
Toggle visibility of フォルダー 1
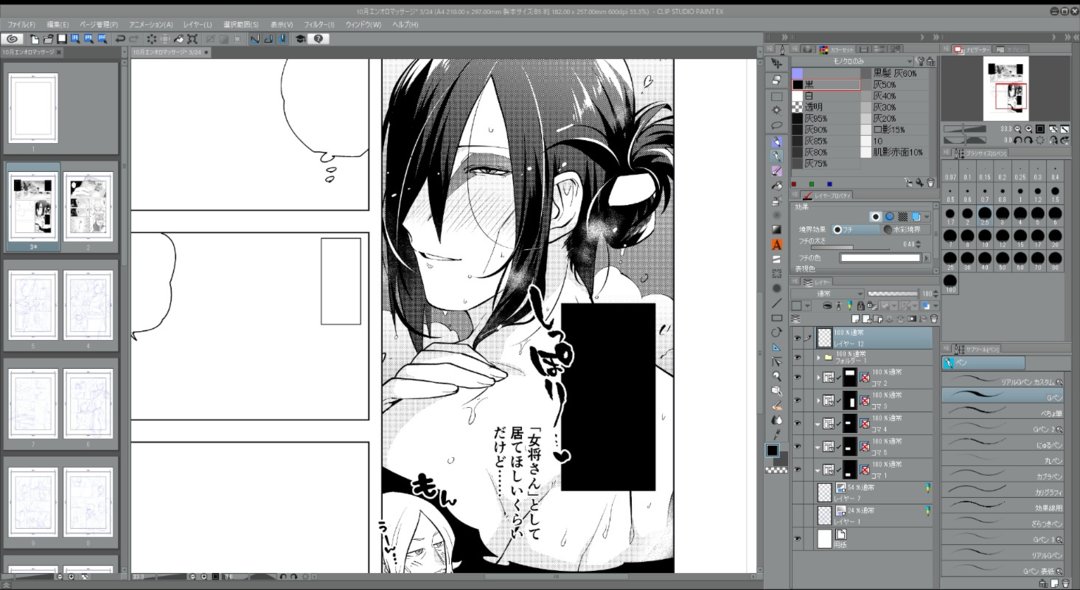coord(797,357)
